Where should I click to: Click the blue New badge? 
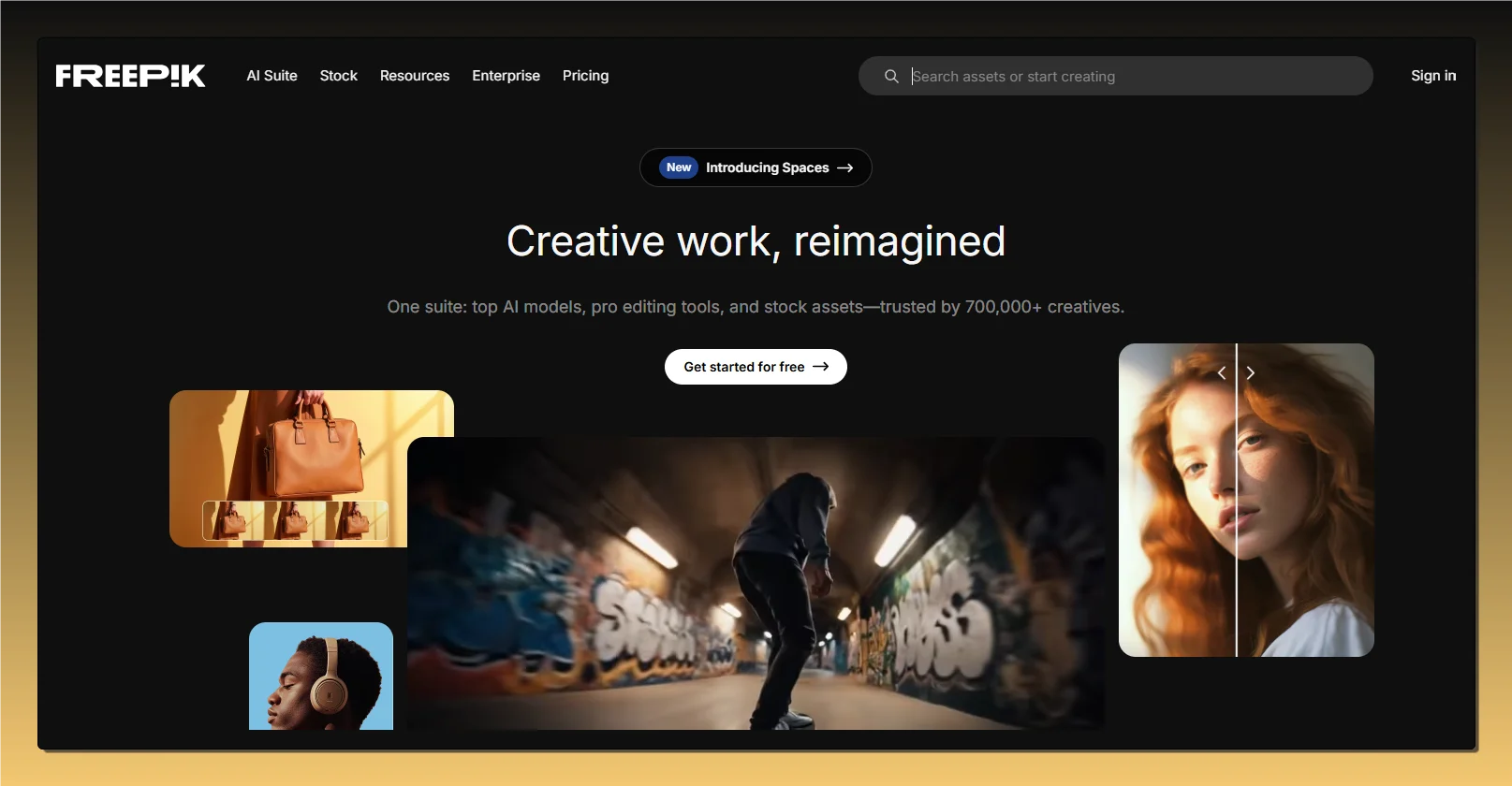pyautogui.click(x=679, y=167)
